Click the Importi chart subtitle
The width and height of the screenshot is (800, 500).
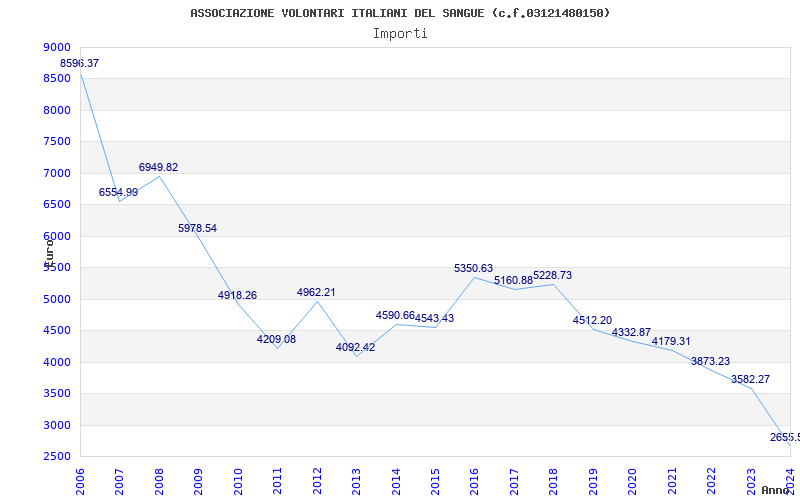(400, 34)
